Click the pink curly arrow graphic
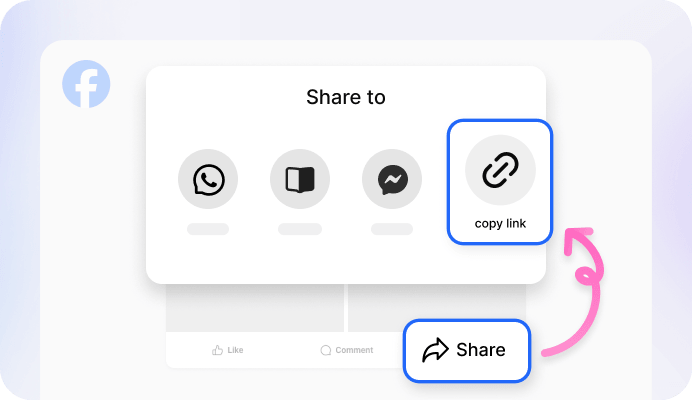Image resolution: width=692 pixels, height=400 pixels. [x=574, y=291]
